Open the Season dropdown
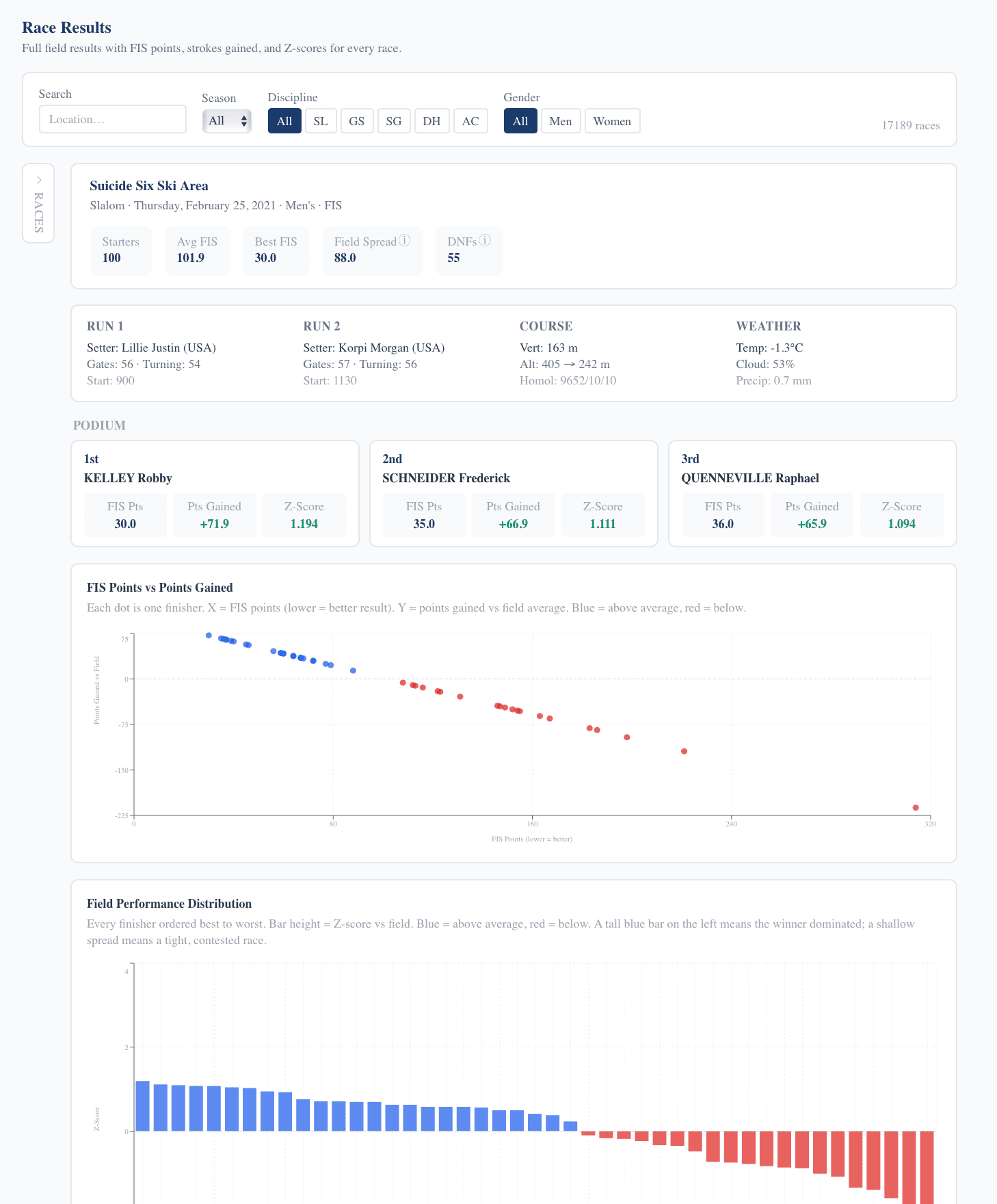 click(x=227, y=121)
